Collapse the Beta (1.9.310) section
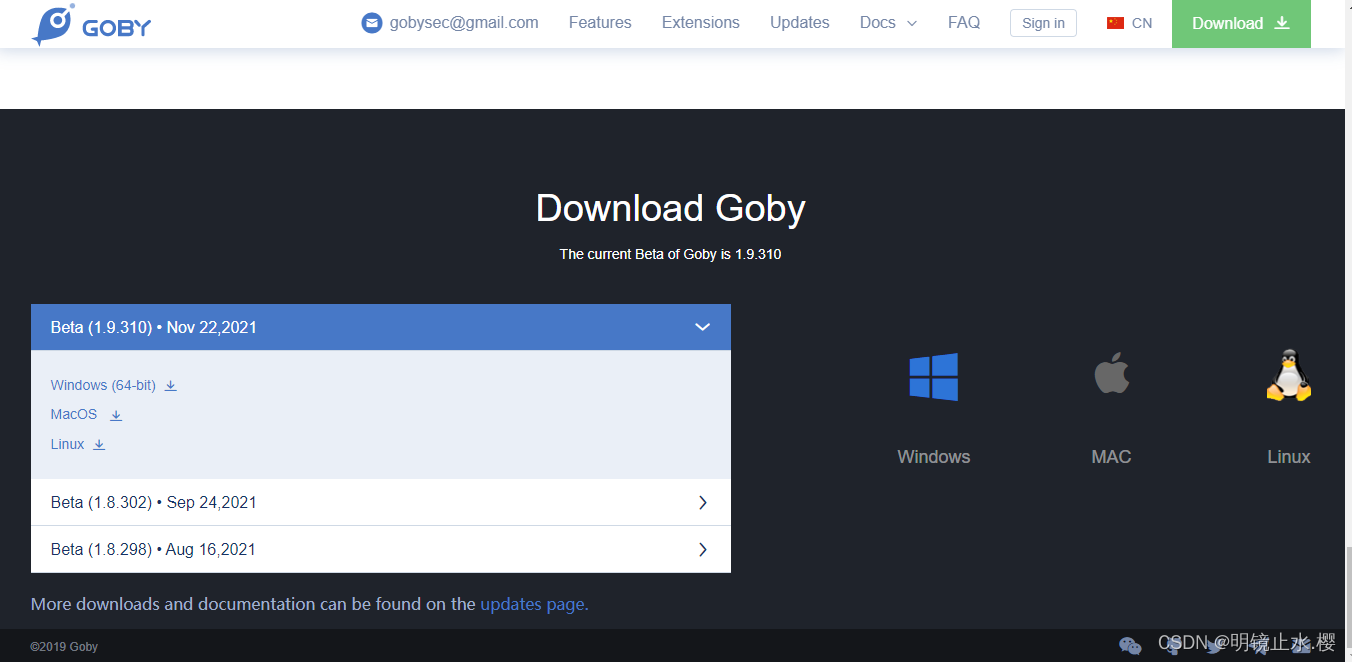The image size is (1352, 662). (x=702, y=327)
